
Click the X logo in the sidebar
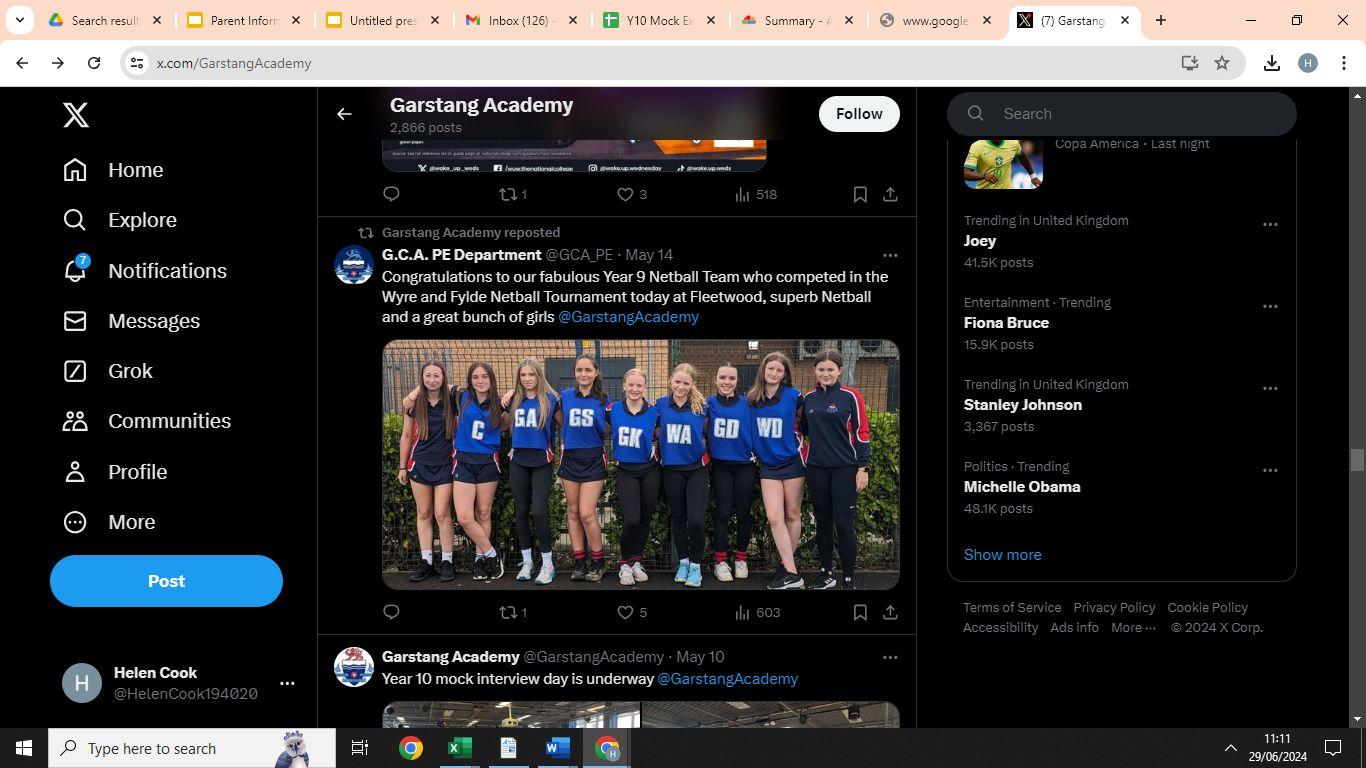pos(76,115)
